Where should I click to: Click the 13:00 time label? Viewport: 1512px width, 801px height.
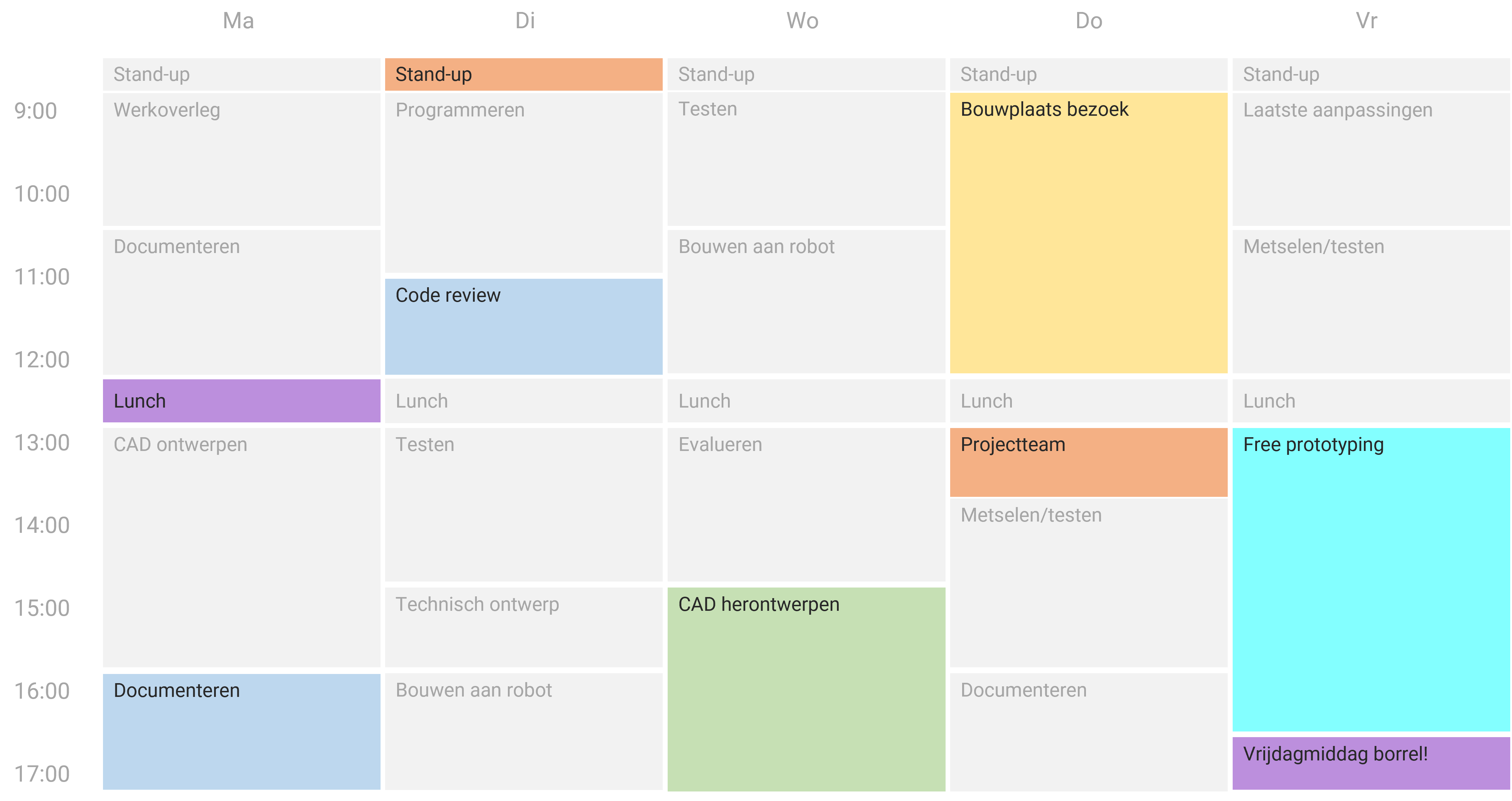coord(42,443)
